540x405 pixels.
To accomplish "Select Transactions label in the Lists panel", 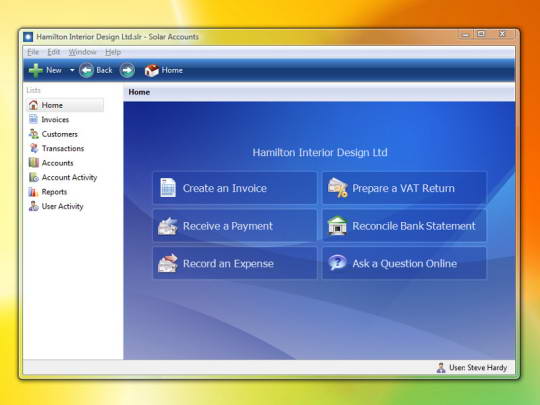I will pos(63,148).
